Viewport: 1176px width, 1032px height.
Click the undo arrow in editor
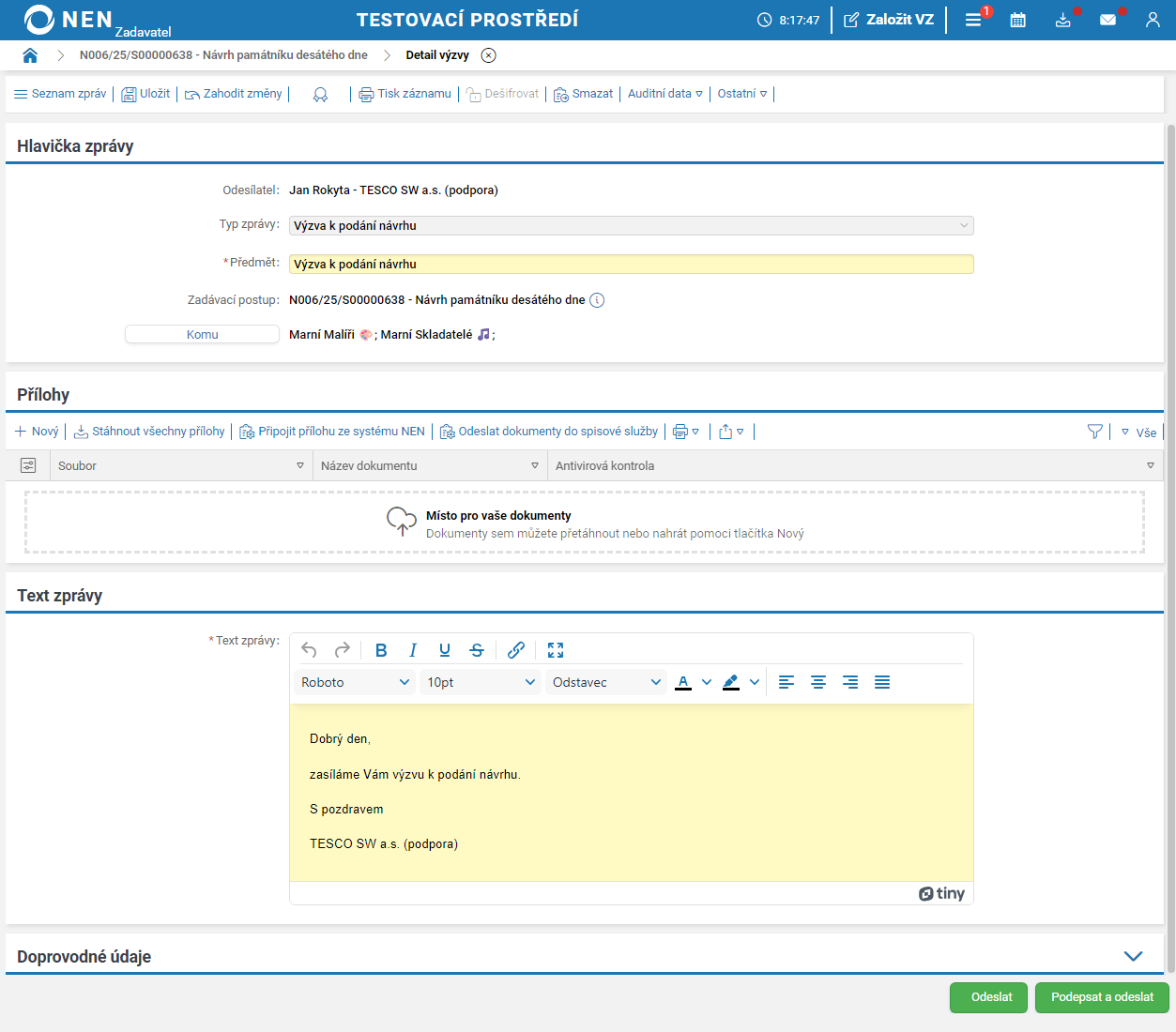pos(309,650)
